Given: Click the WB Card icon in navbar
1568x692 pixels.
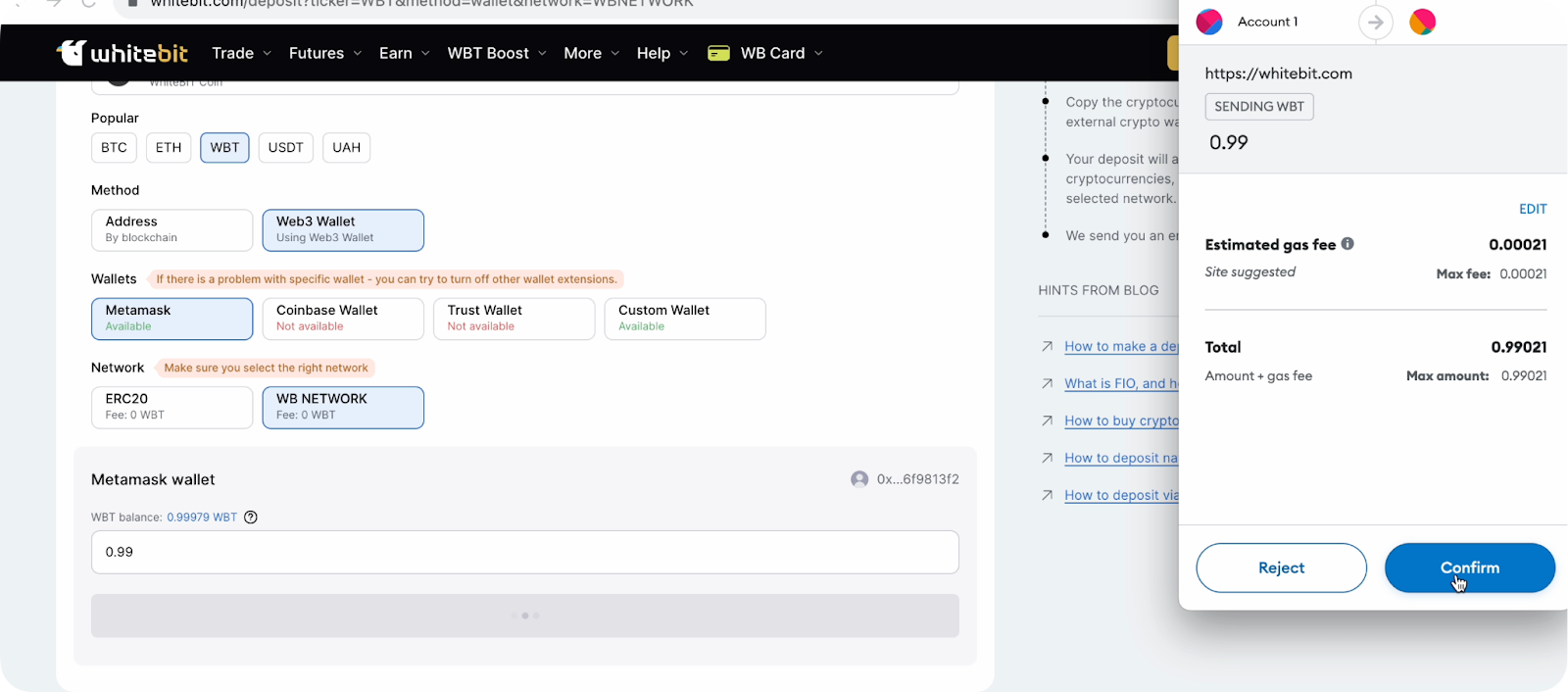Looking at the screenshot, I should click(718, 53).
